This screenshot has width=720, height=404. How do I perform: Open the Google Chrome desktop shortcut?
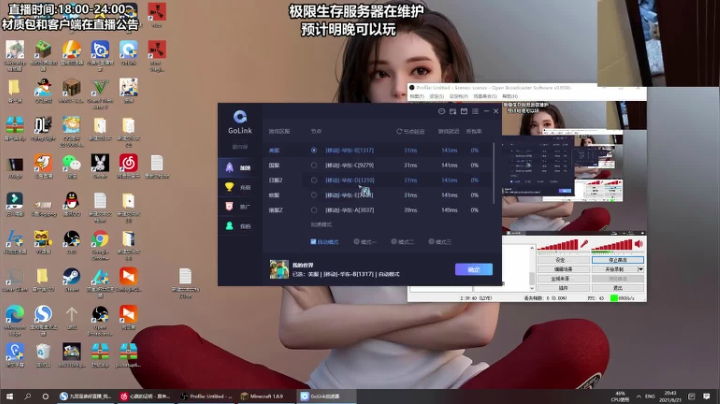click(x=100, y=244)
